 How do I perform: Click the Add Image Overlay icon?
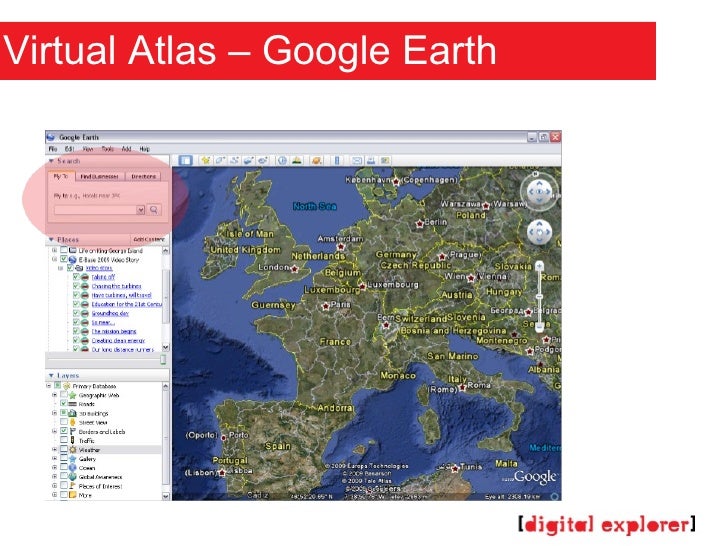(x=248, y=161)
